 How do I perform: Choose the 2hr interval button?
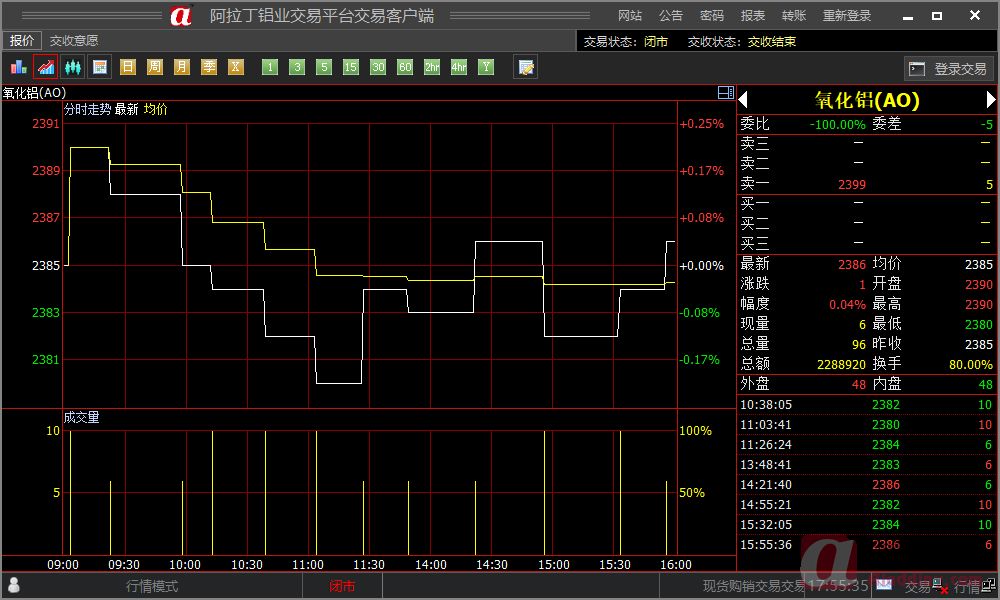click(x=432, y=67)
